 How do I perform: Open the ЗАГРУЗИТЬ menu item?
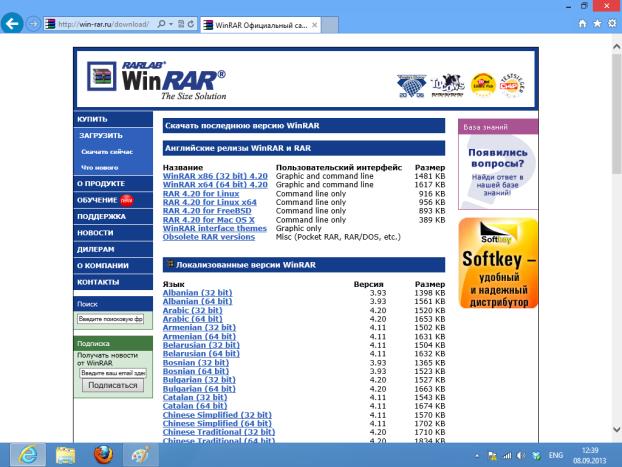(x=113, y=136)
